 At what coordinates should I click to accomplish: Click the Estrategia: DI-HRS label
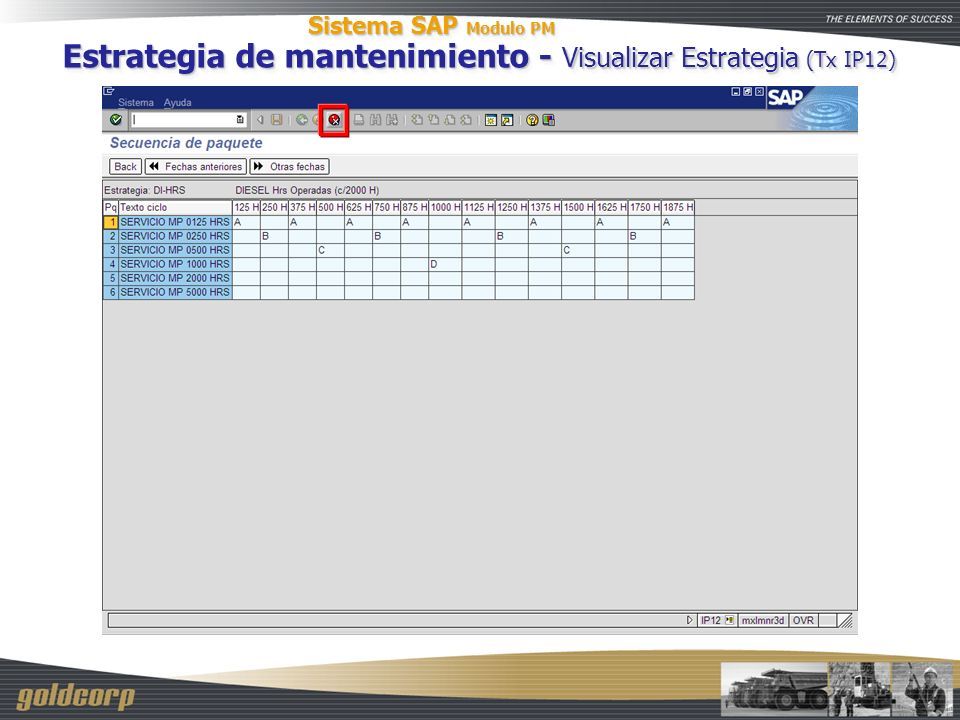pyautogui.click(x=144, y=190)
